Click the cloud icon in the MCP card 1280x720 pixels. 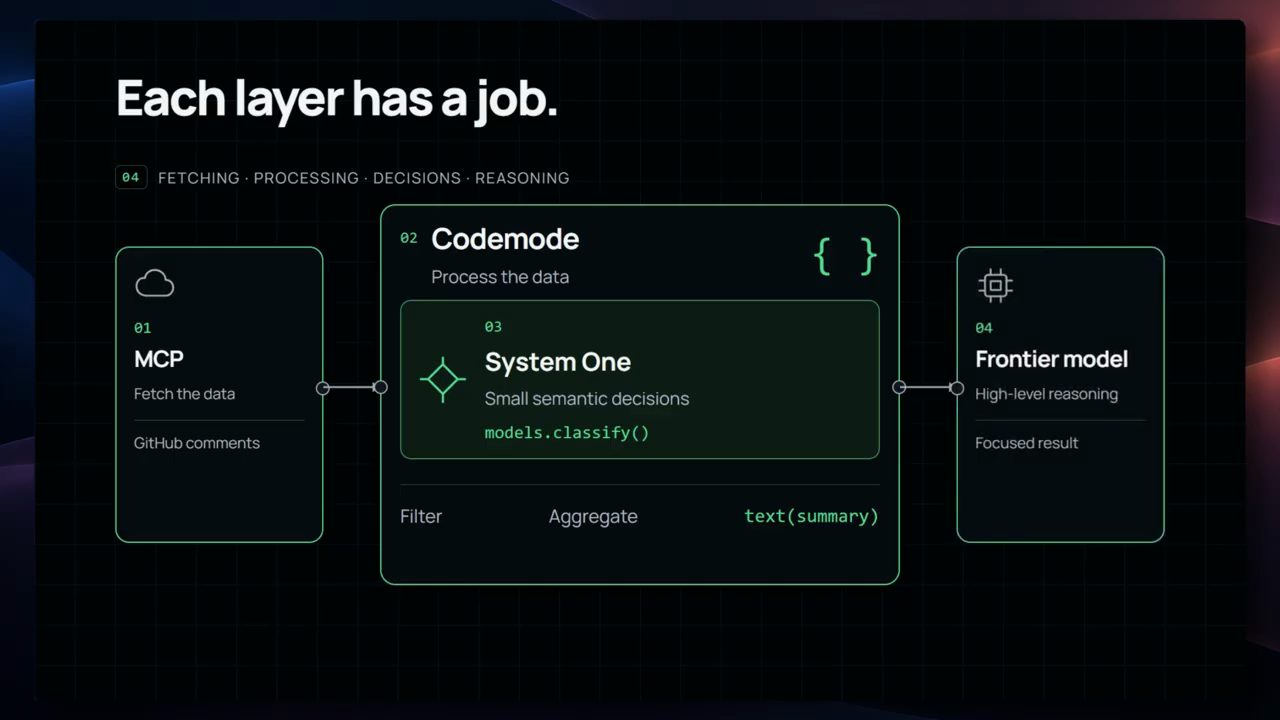click(154, 284)
